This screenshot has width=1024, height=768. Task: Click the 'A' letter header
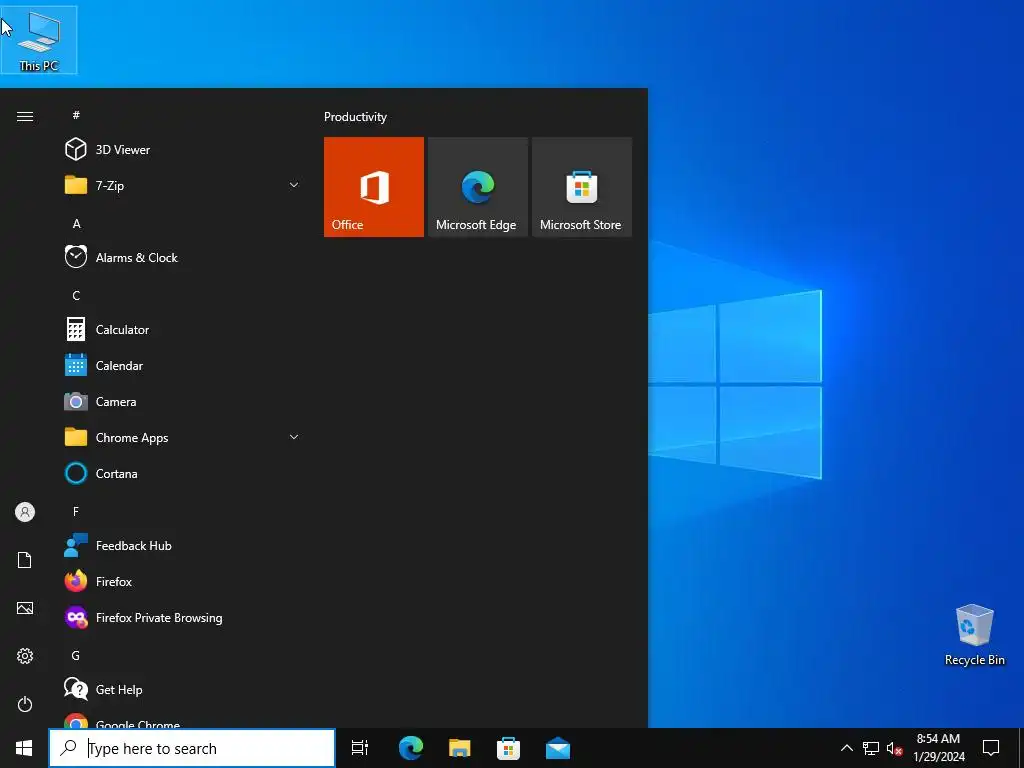76,223
